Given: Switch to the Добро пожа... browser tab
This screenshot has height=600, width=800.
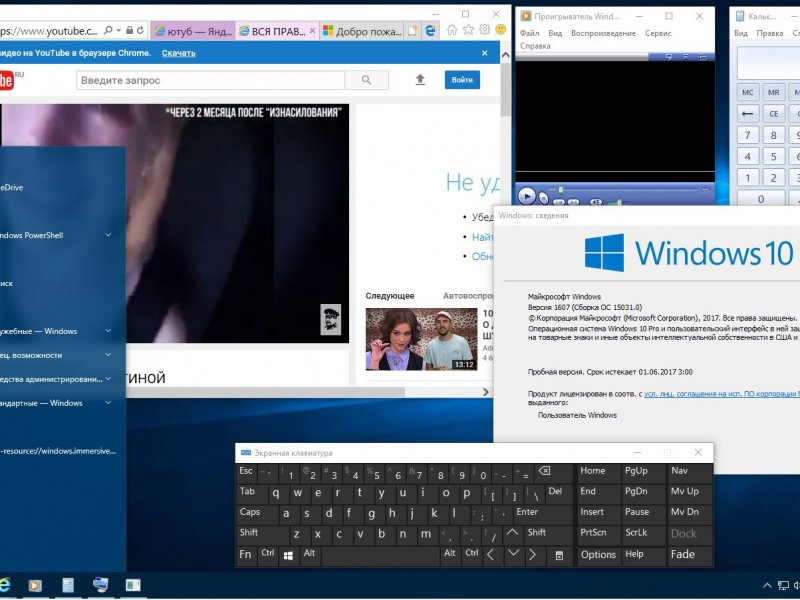Looking at the screenshot, I should click(362, 31).
